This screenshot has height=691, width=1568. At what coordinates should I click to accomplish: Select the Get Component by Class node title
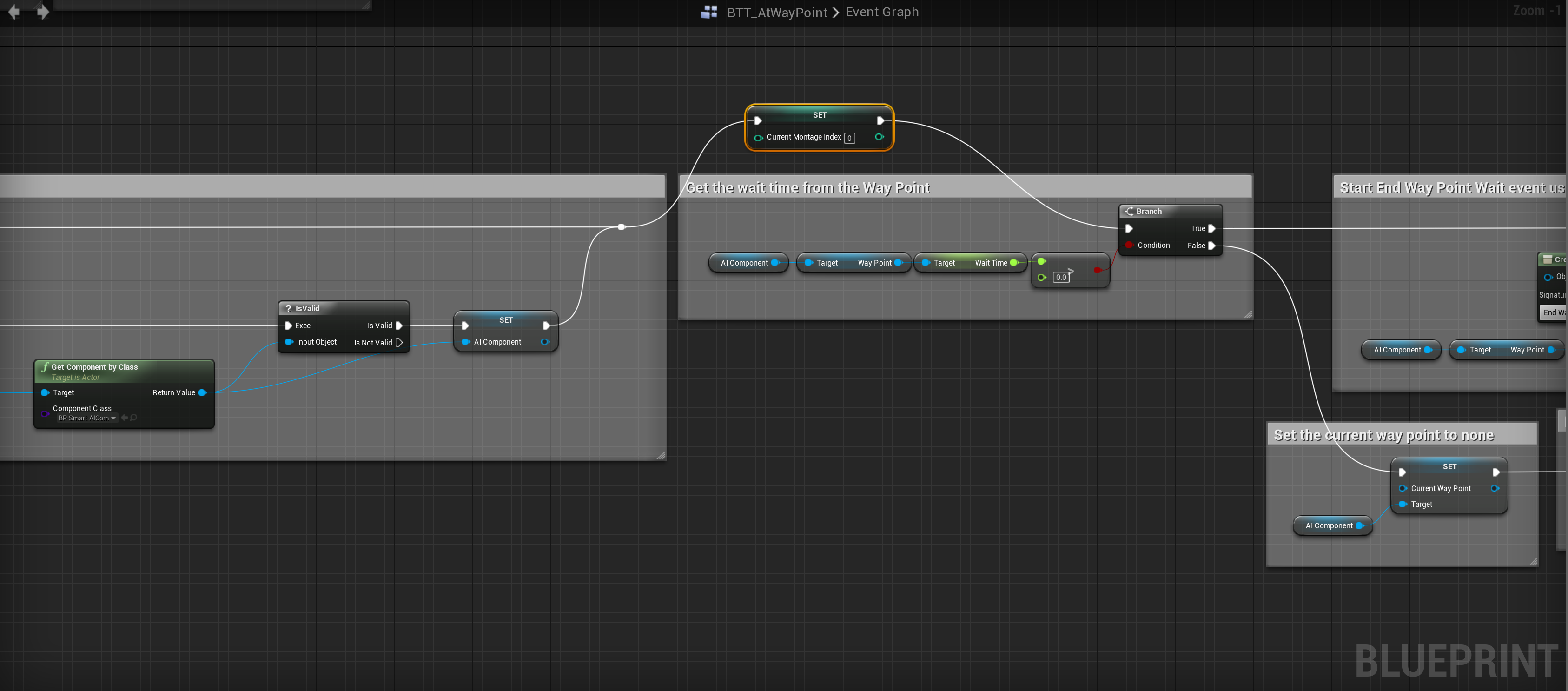pyautogui.click(x=94, y=366)
